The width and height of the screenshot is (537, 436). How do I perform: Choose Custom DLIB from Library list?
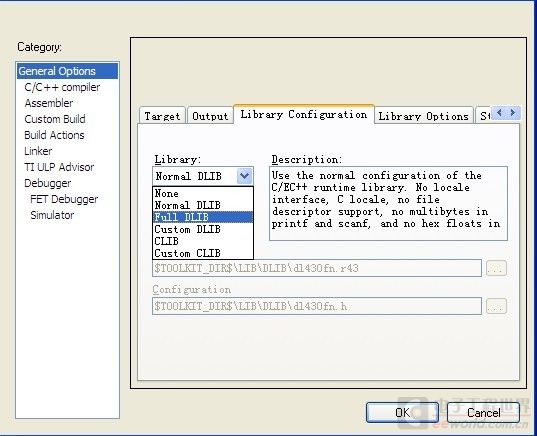pos(203,229)
